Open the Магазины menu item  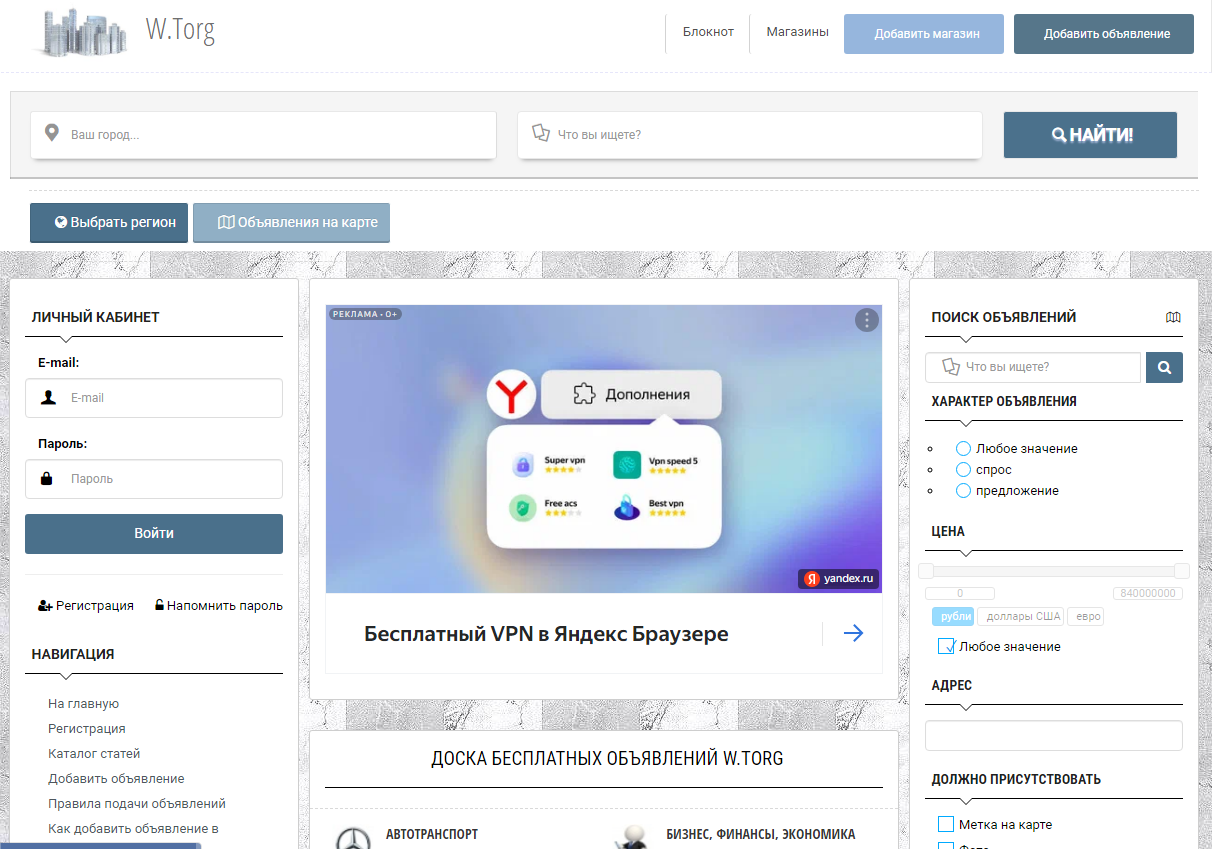click(797, 32)
